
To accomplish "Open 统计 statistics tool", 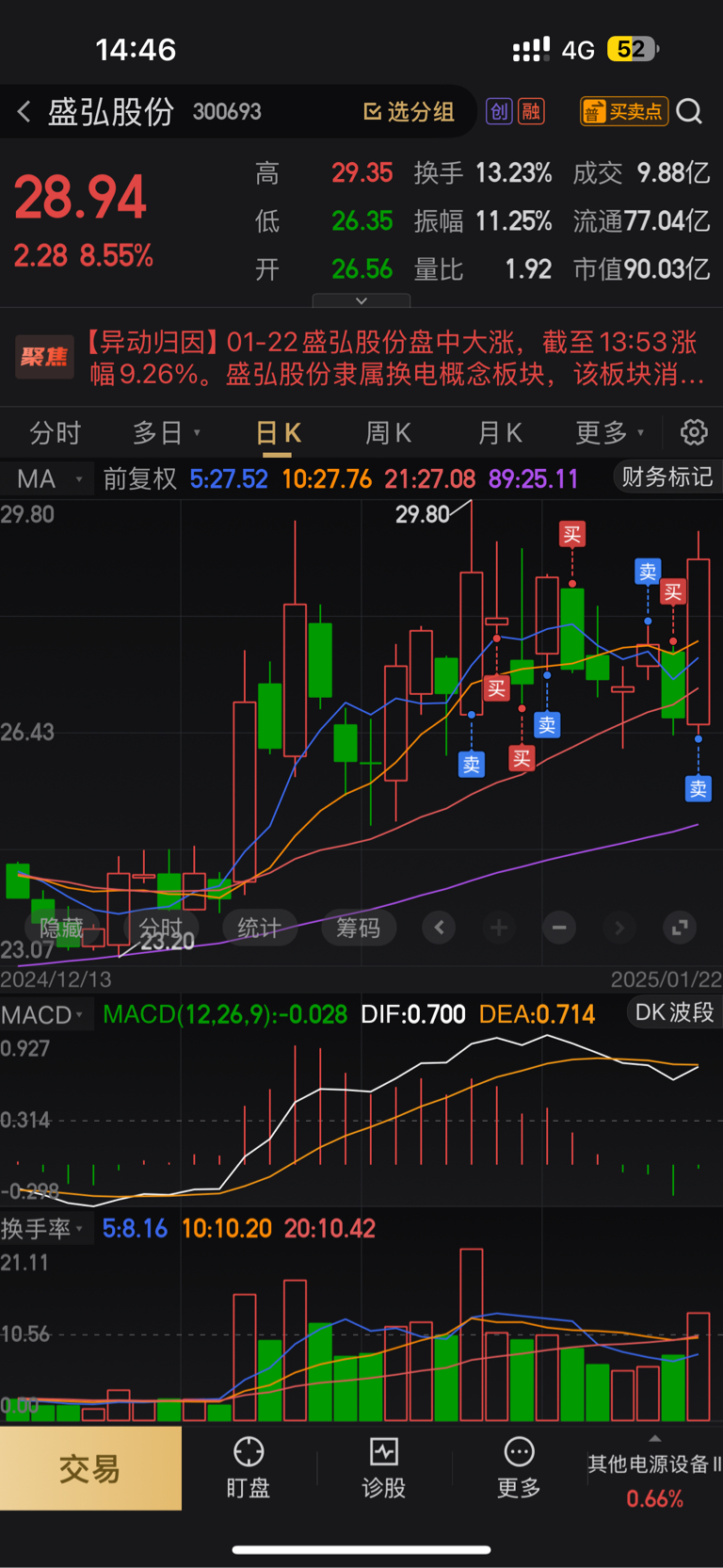I will (x=259, y=929).
